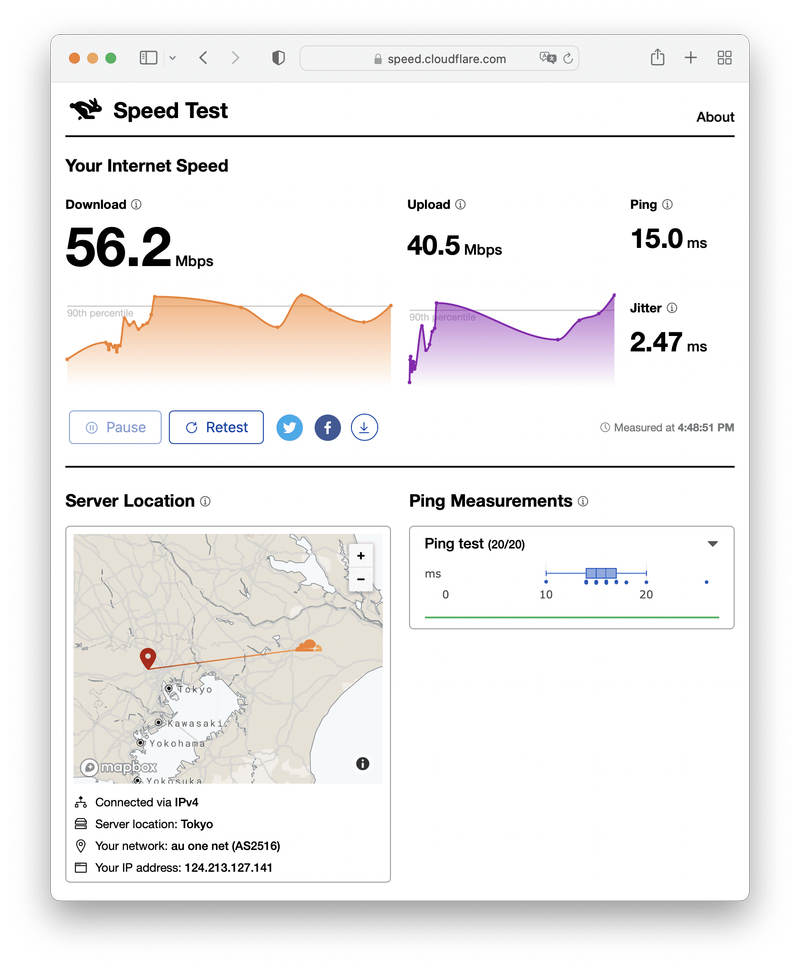This screenshot has height=968, width=800.
Task: Zoom in on the map
Action: click(361, 555)
